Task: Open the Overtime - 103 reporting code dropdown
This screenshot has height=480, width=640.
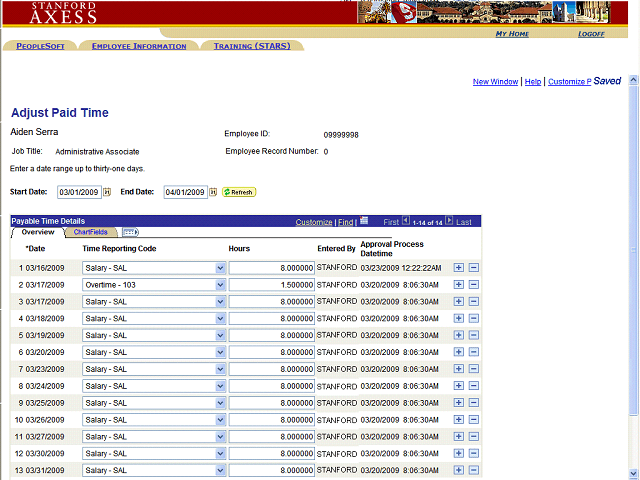Action: point(220,285)
